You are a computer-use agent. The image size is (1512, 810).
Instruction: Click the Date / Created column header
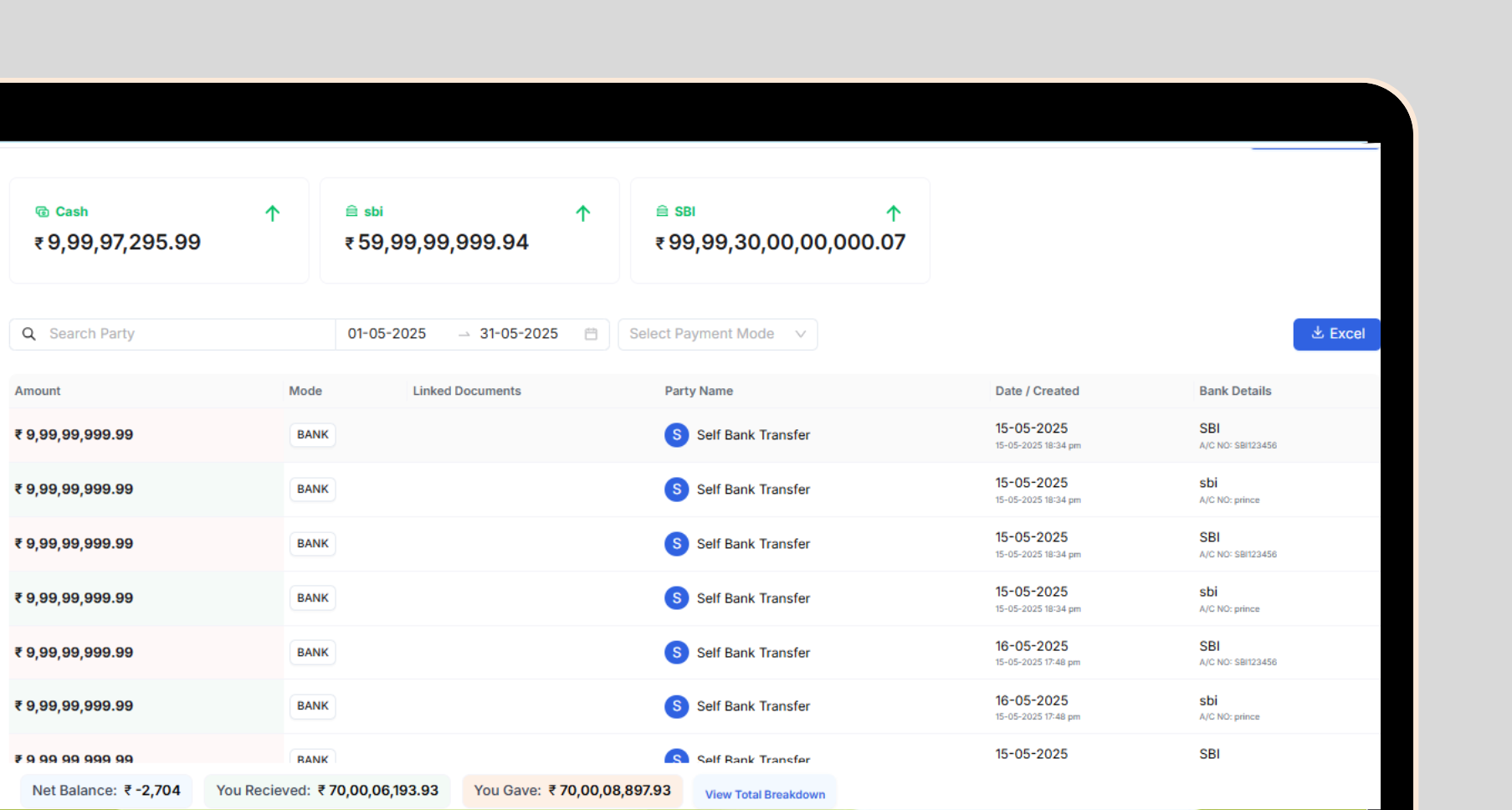coord(1037,391)
